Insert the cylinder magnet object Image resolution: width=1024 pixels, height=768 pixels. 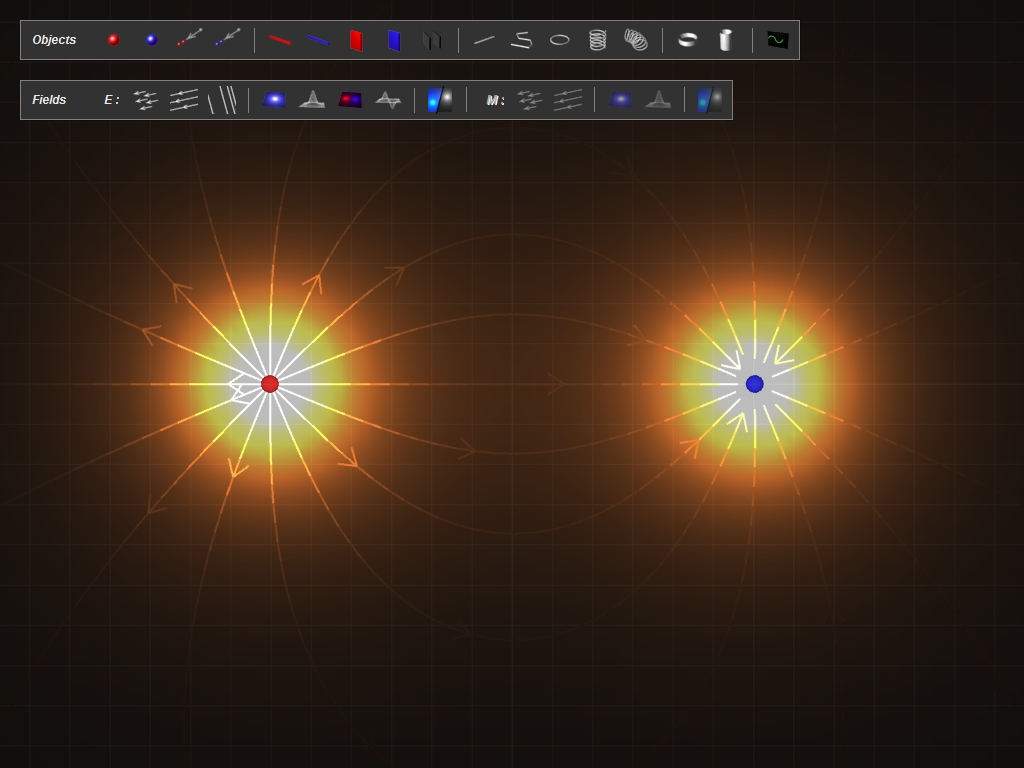click(x=726, y=40)
